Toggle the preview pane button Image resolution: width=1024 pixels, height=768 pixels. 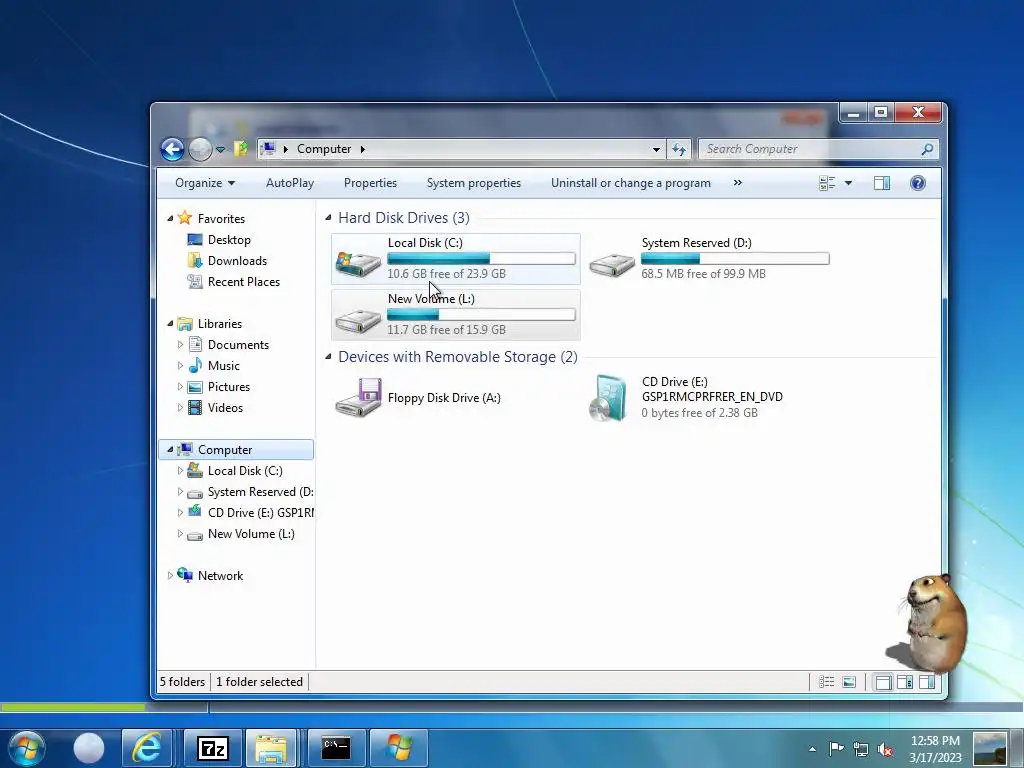[x=882, y=184]
